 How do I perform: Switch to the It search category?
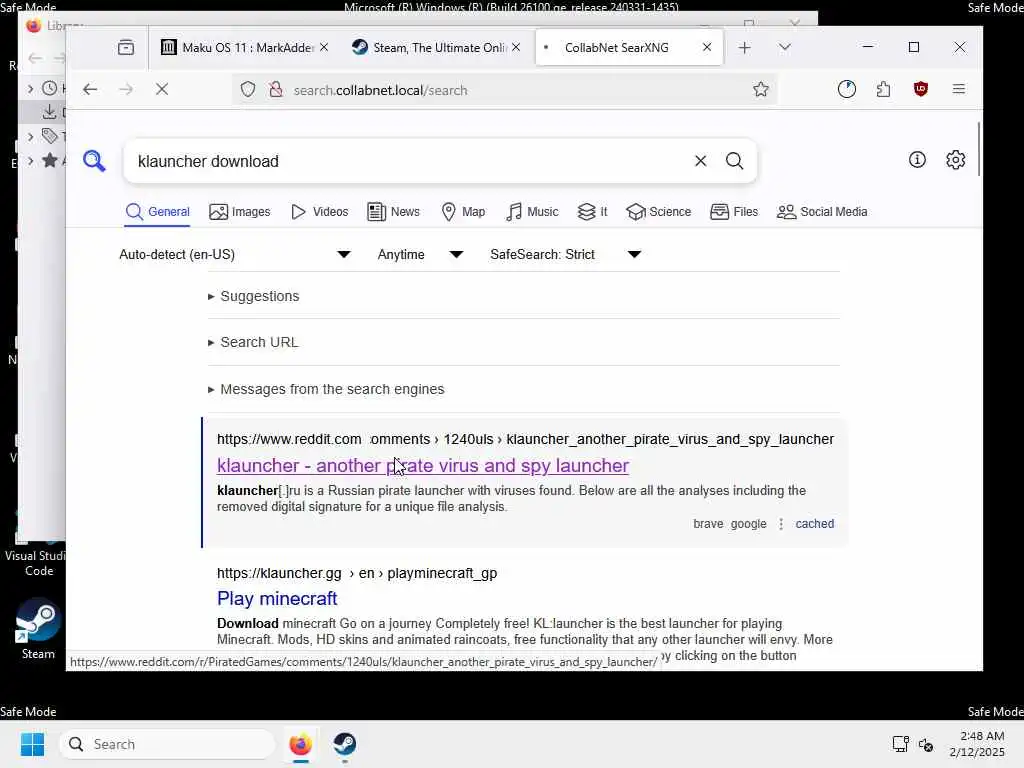(x=592, y=212)
